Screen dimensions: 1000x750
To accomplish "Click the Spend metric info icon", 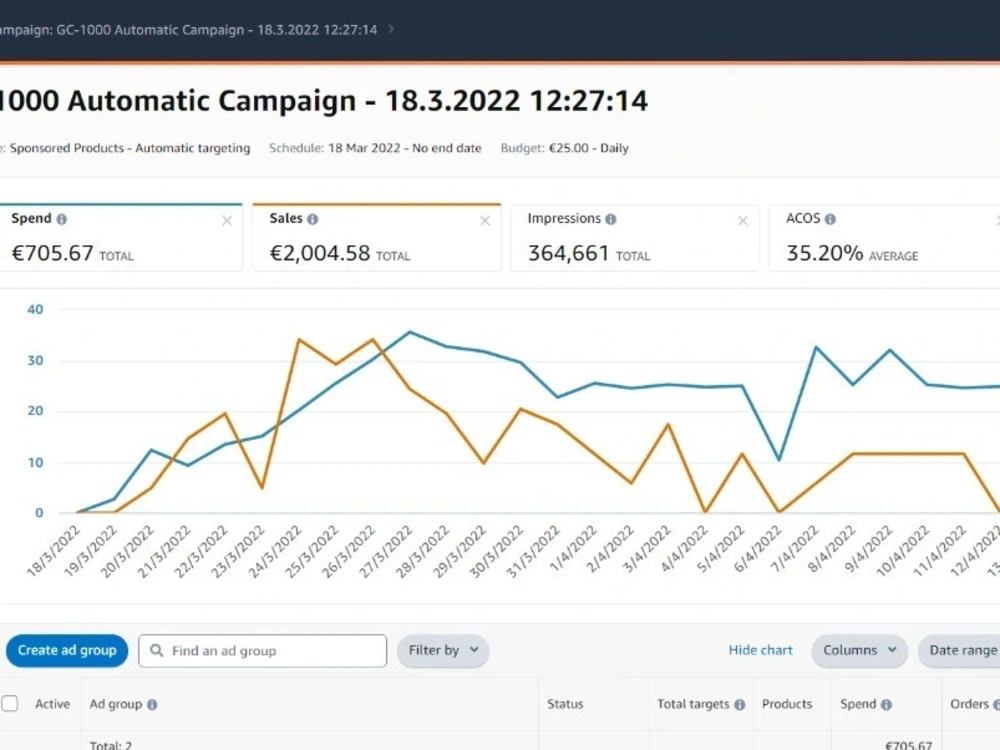I will (x=62, y=219).
